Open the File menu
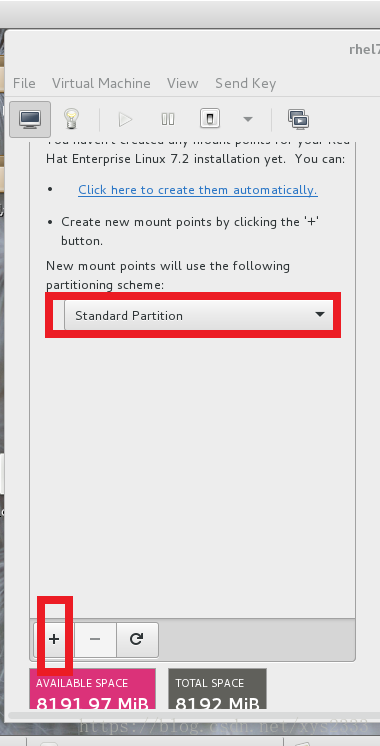This screenshot has height=746, width=380. pyautogui.click(x=24, y=83)
